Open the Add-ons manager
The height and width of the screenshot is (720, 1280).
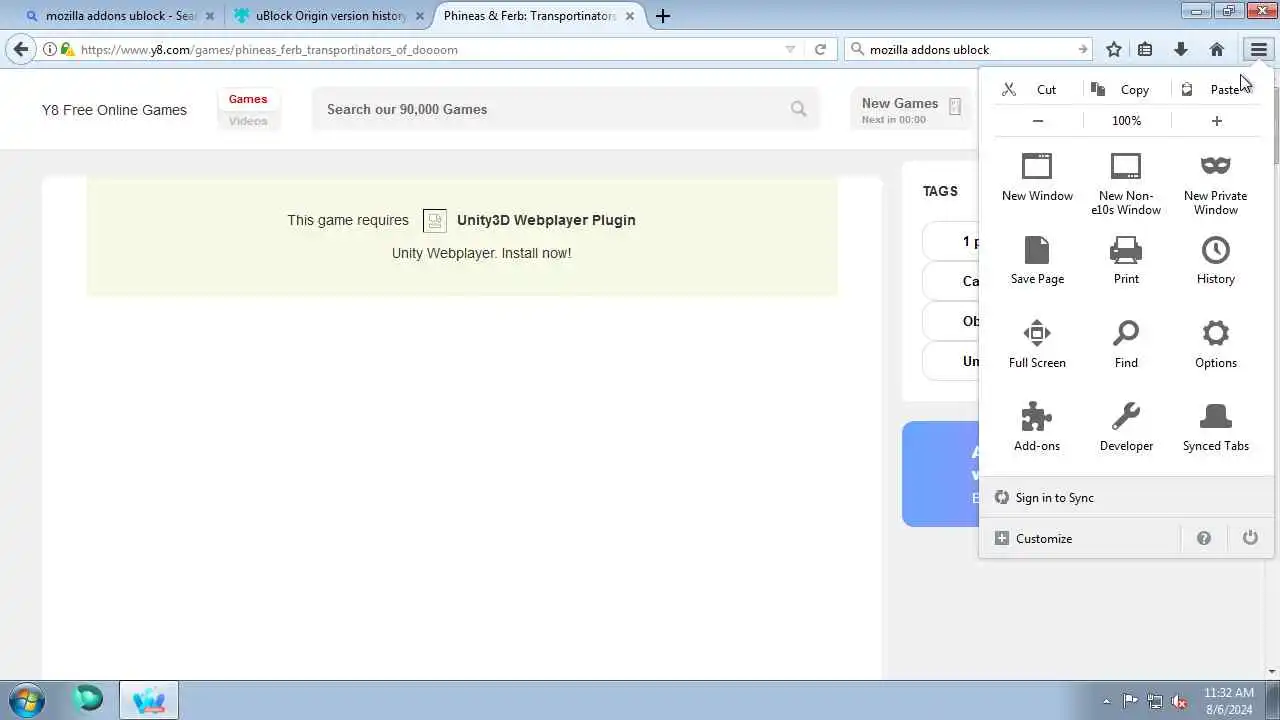(1037, 428)
